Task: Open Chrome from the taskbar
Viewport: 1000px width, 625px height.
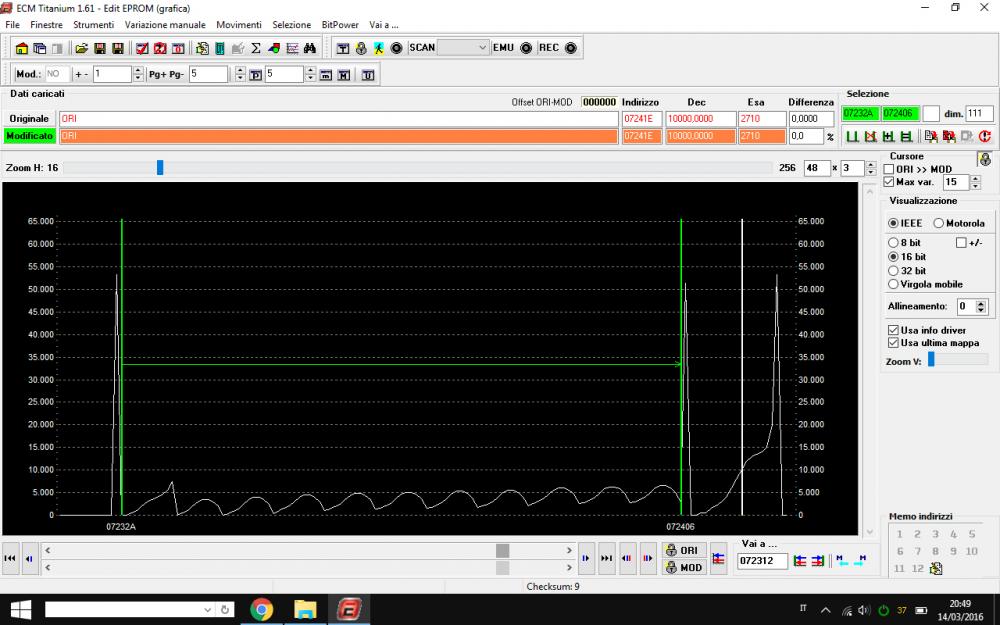Action: [261, 610]
